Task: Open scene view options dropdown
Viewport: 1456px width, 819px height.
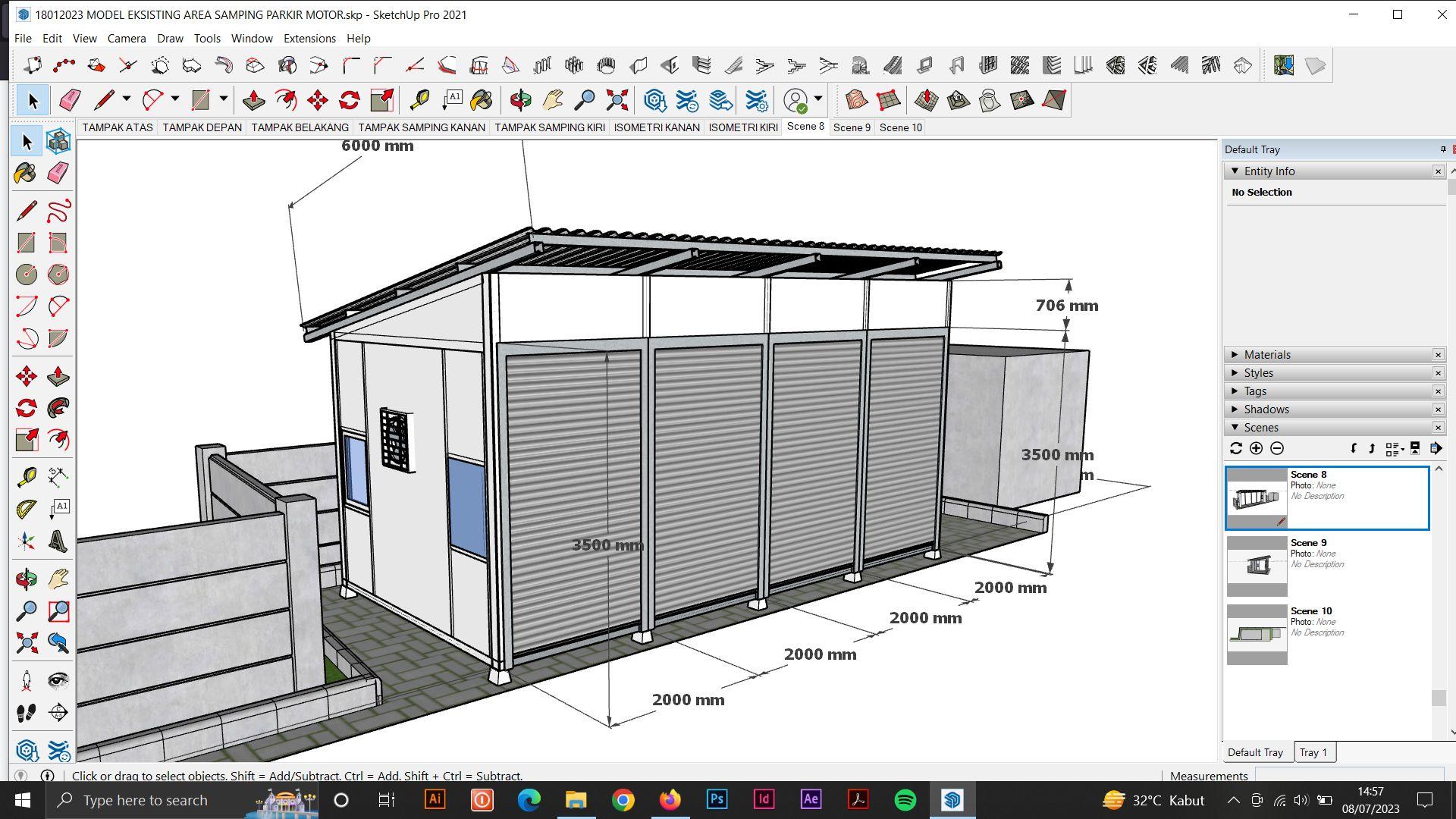Action: [1395, 449]
